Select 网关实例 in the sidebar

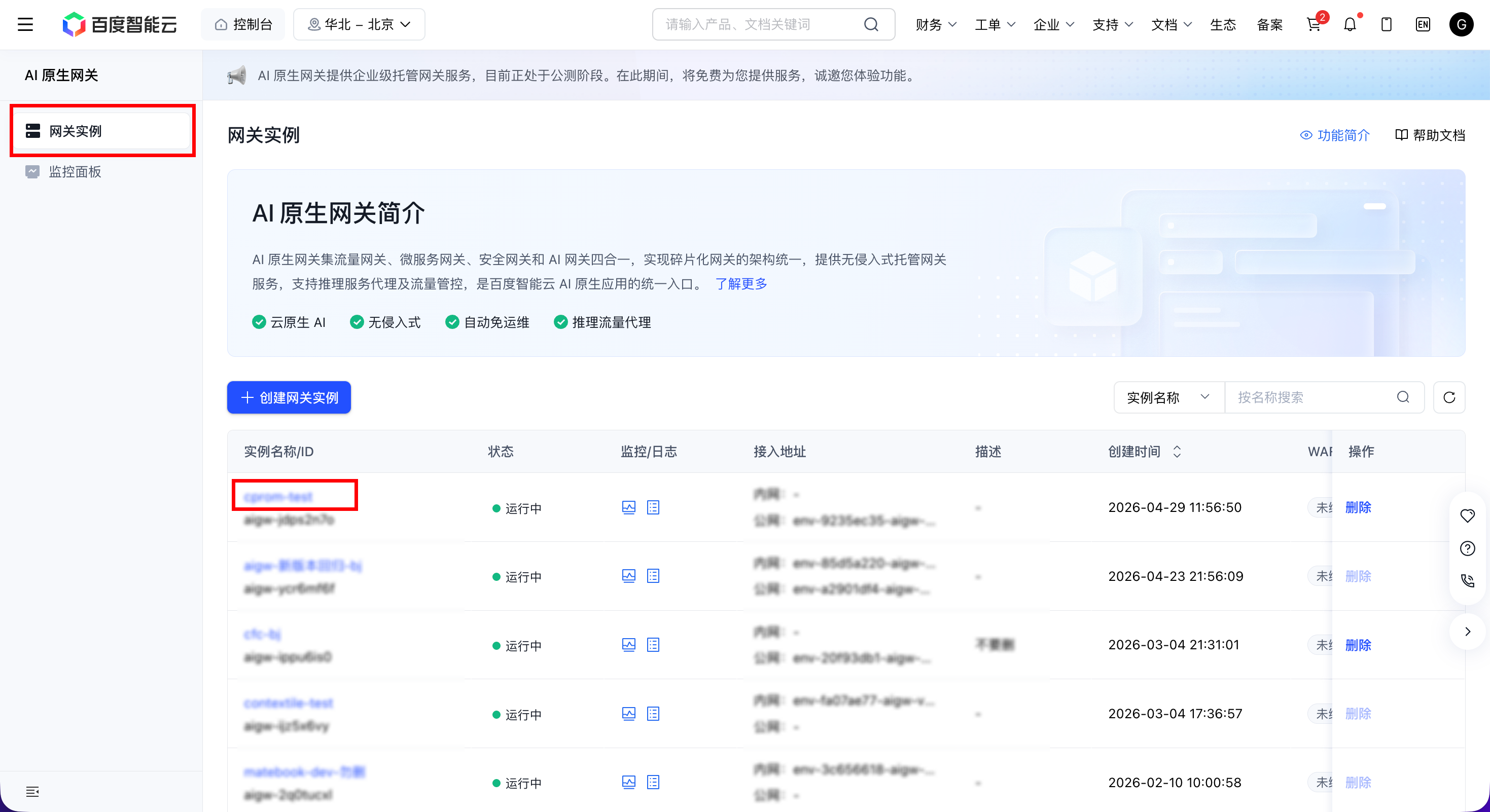[x=103, y=131]
